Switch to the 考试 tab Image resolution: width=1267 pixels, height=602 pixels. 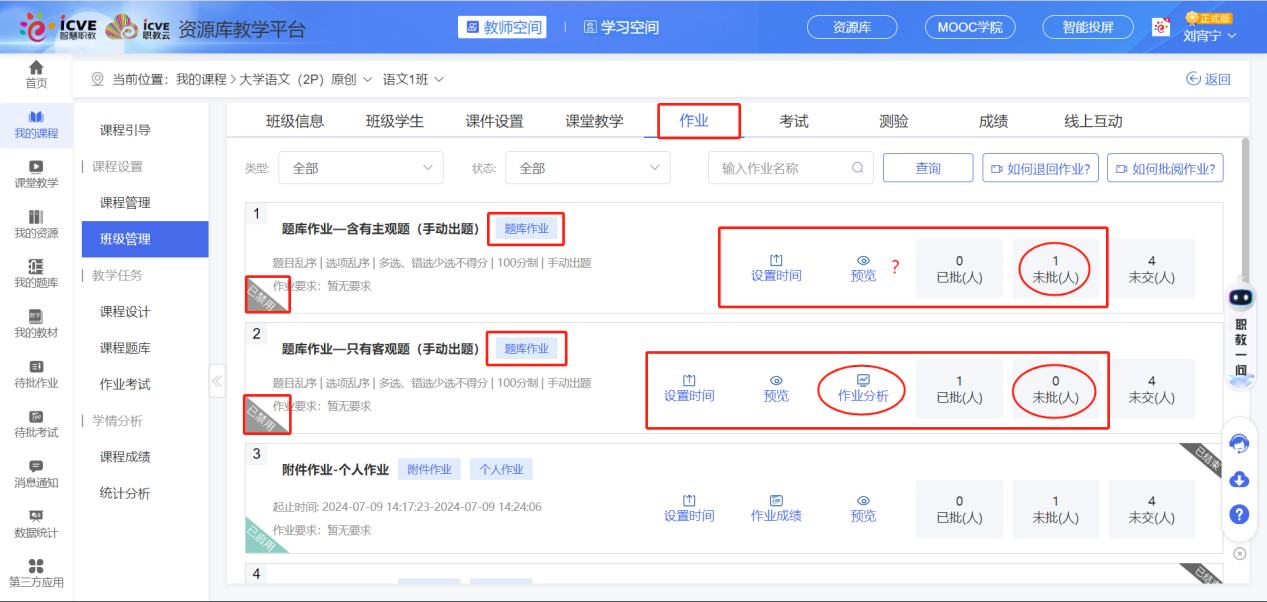(794, 121)
